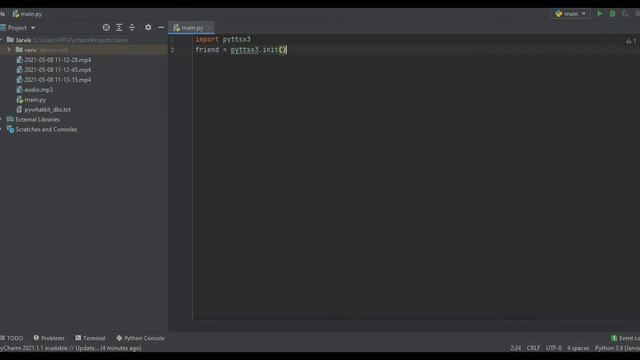Change the UTF-8 file encoding
This screenshot has height=360, width=640.
pos(553,348)
